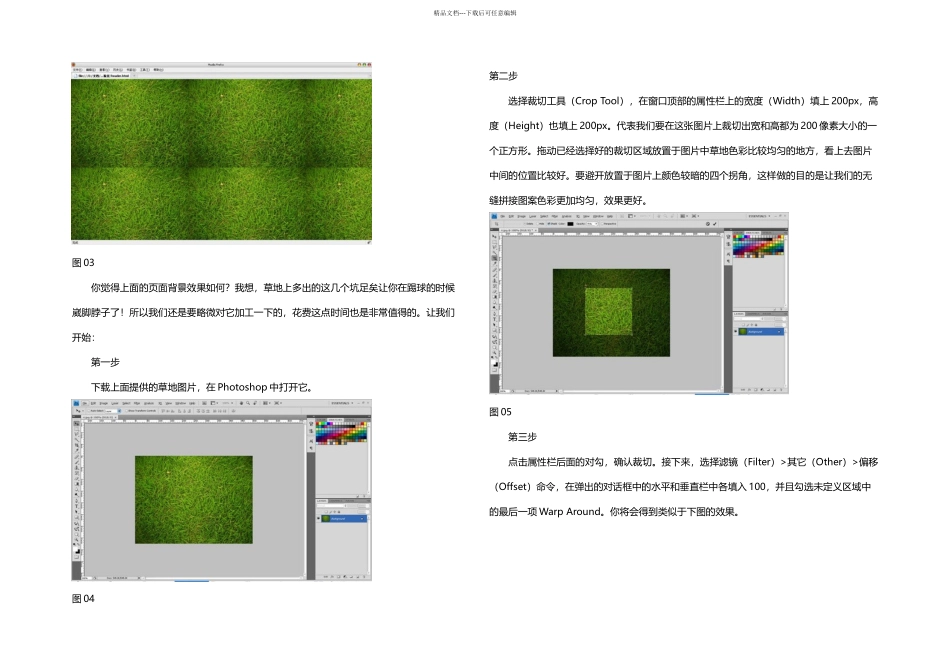Click the Photoshop Ps logo in figure 04 window
Viewport: 950px width, 672px height.
(x=76, y=403)
